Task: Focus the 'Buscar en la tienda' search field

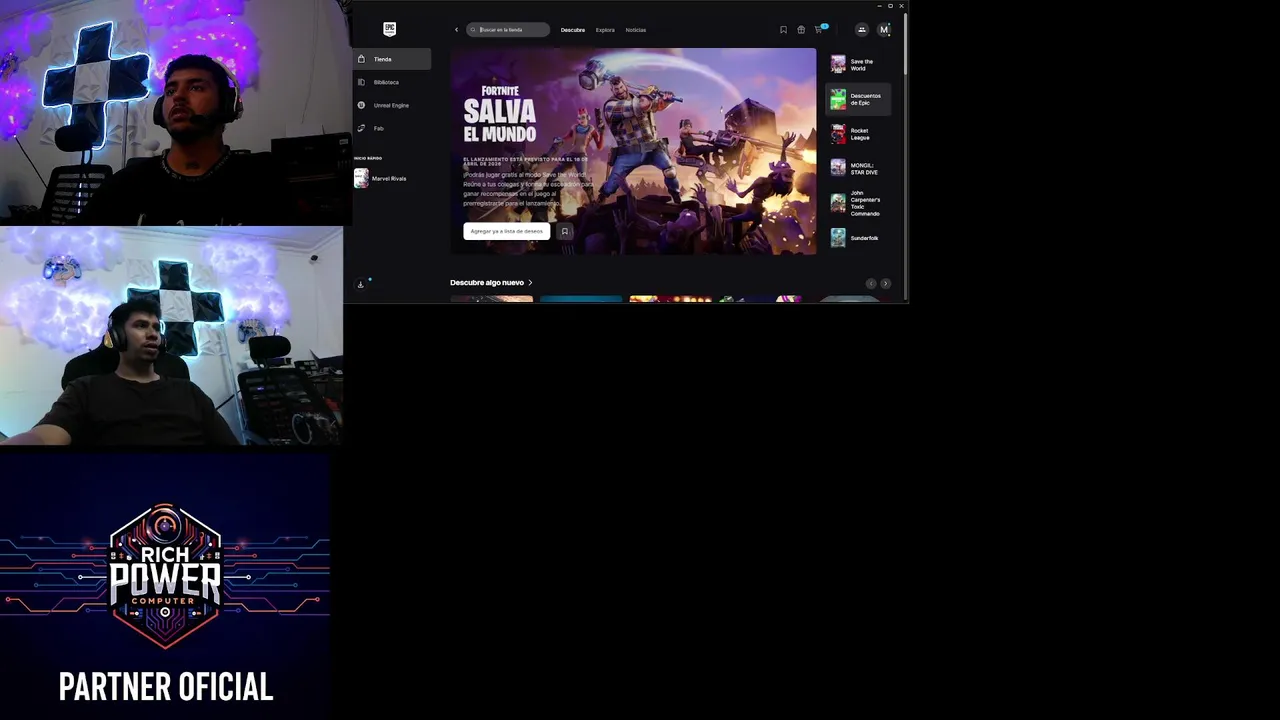Action: tap(508, 30)
